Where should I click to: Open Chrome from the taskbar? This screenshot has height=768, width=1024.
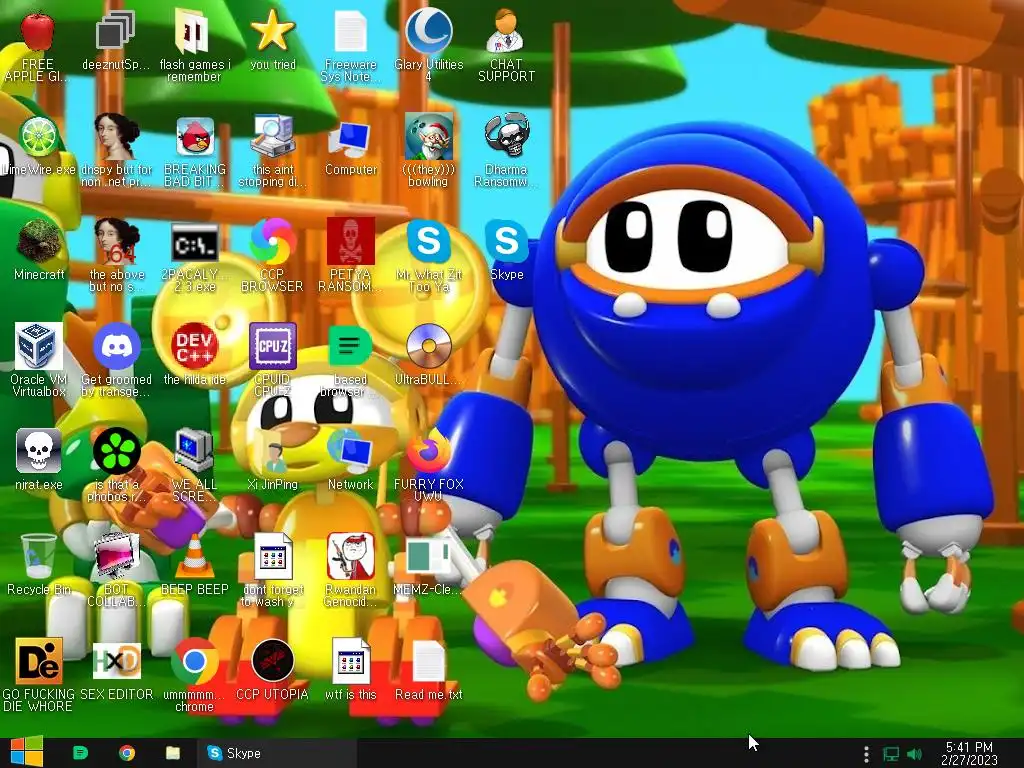pyautogui.click(x=127, y=753)
